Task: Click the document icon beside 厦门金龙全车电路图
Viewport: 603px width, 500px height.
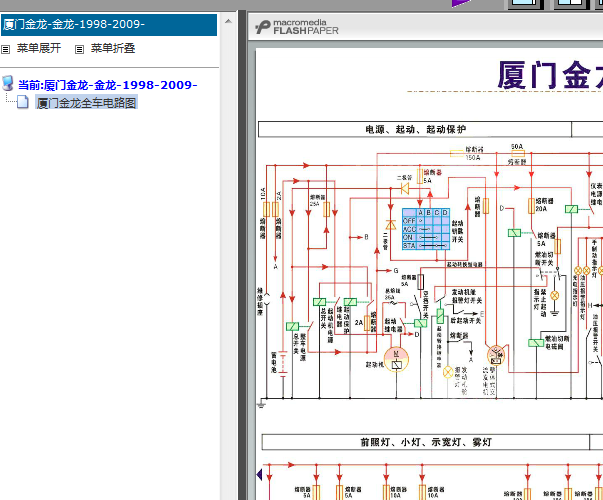Action: (x=23, y=102)
